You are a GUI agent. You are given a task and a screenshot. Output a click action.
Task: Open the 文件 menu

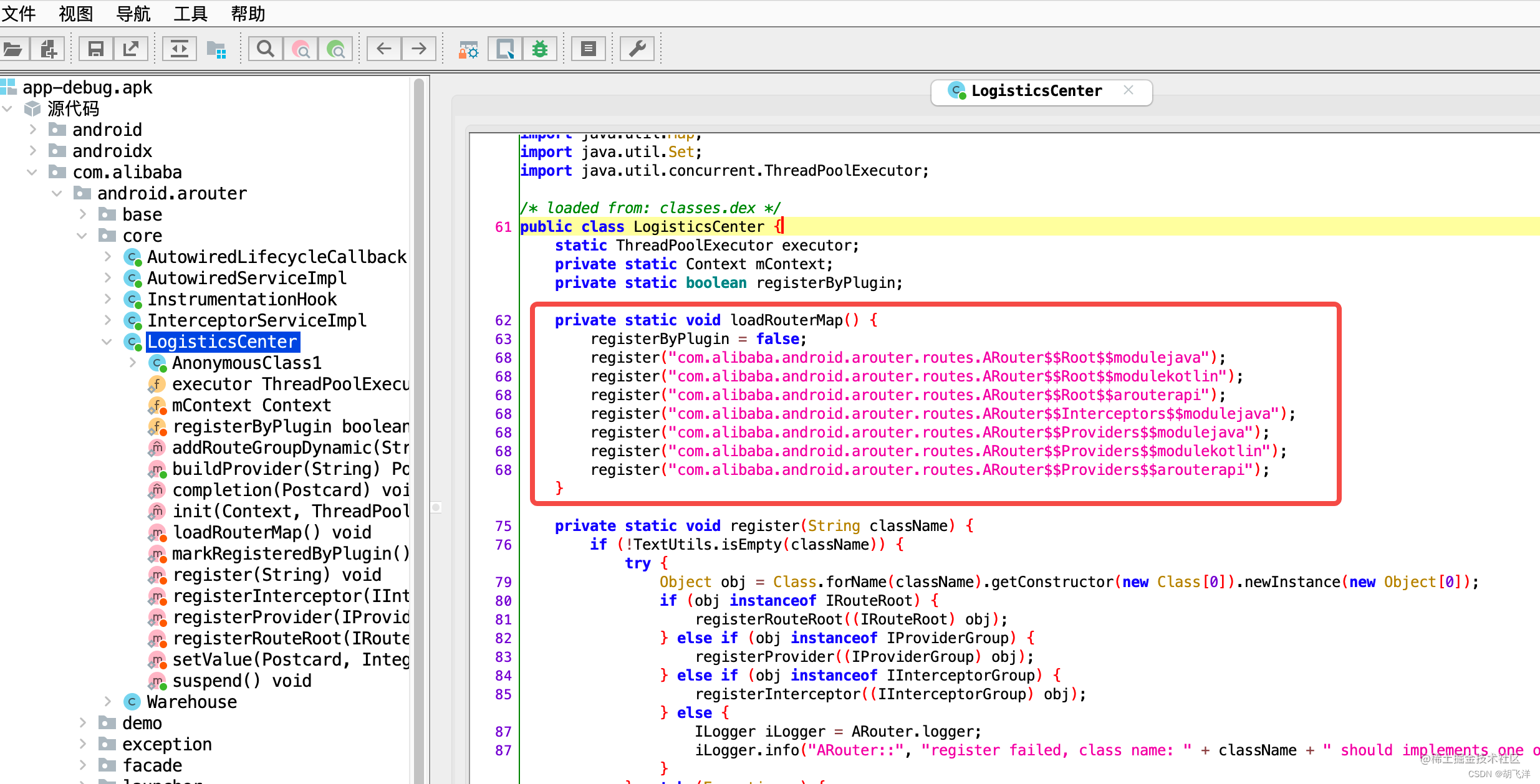(x=19, y=13)
